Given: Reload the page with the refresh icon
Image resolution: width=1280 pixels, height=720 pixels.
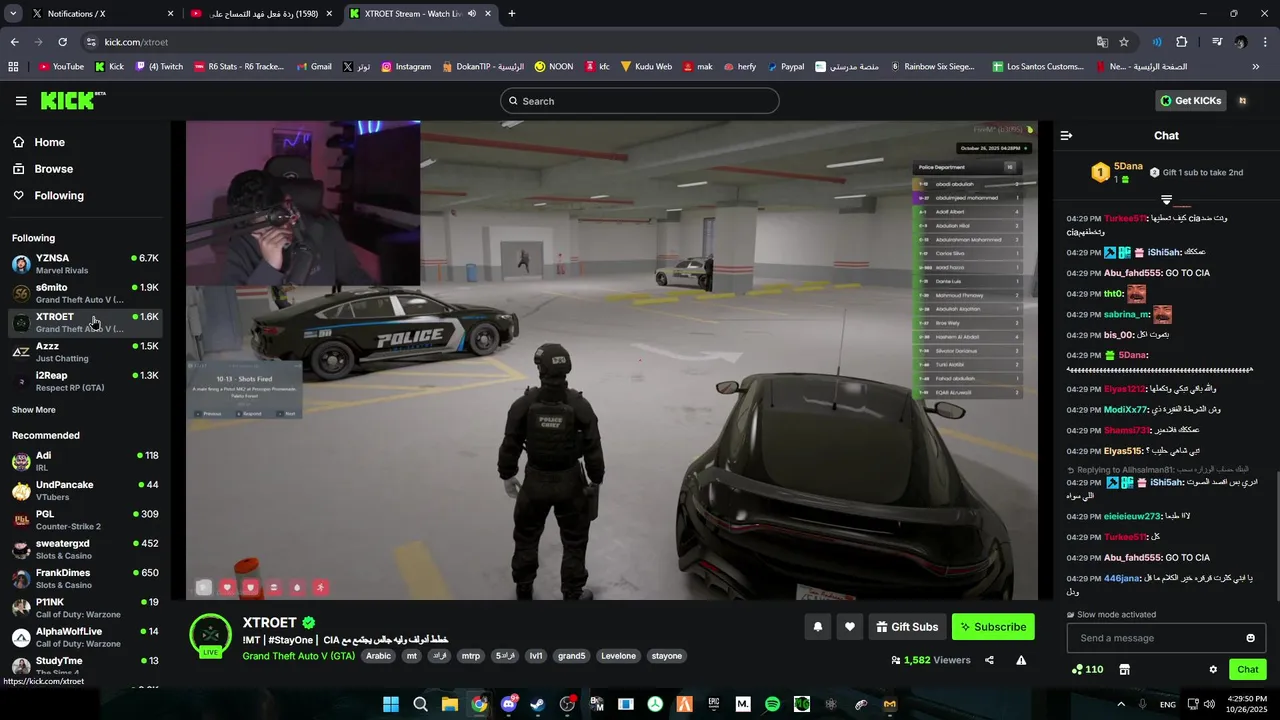Looking at the screenshot, I should tap(62, 42).
